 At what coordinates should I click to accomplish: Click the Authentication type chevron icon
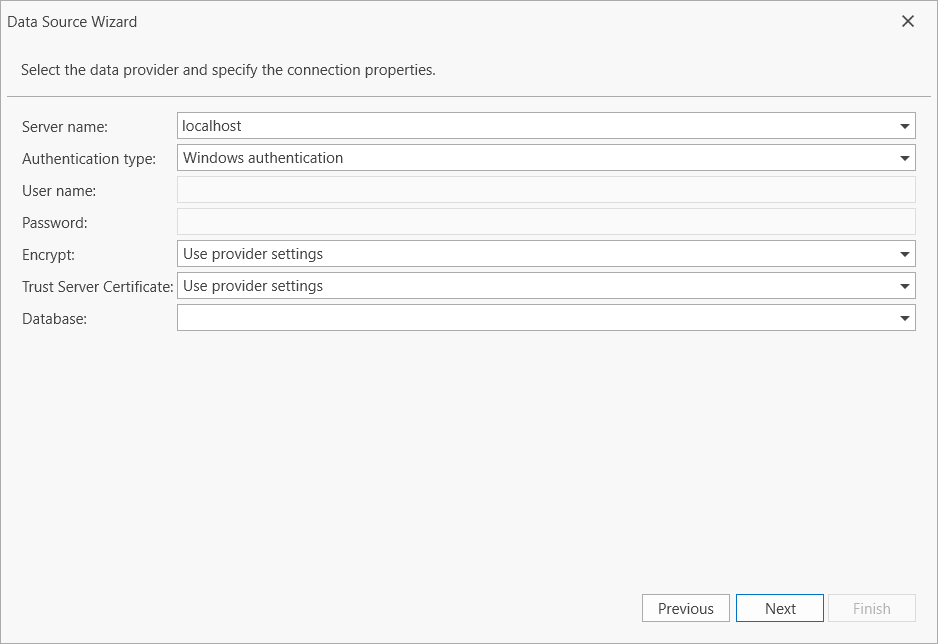(906, 157)
